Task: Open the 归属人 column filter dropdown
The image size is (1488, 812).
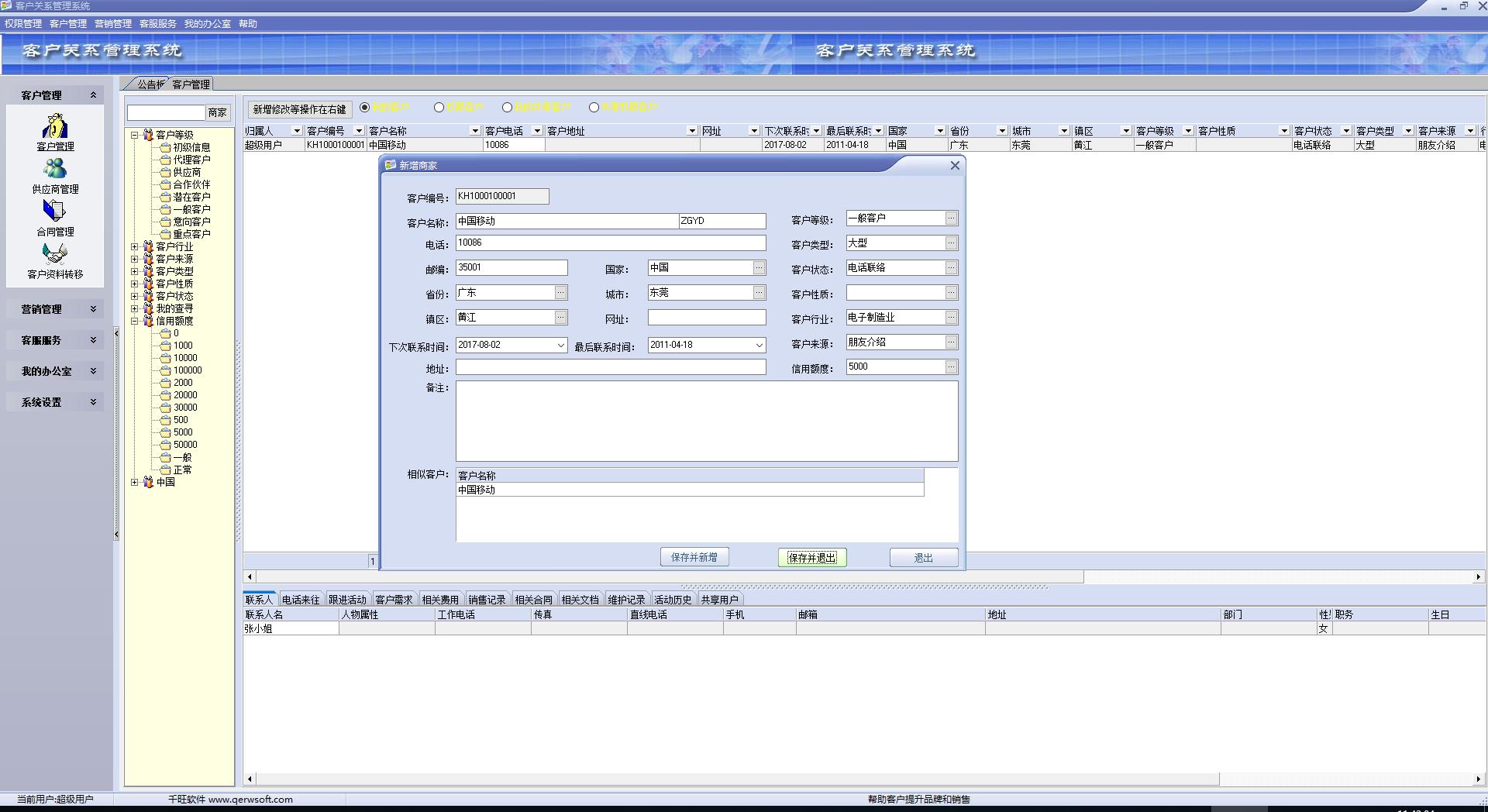Action: (x=296, y=131)
